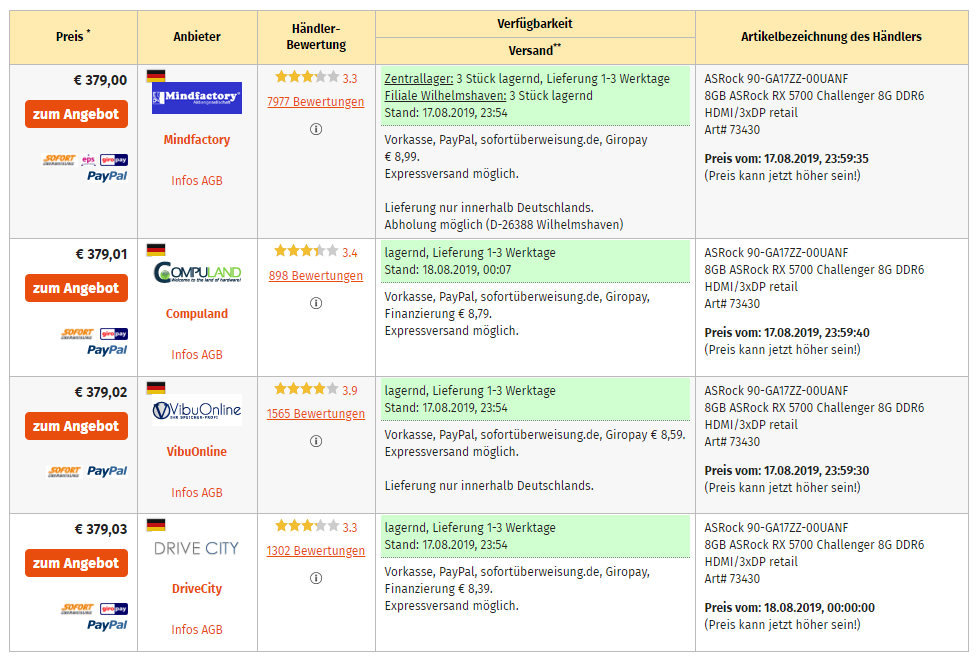Click the Verfügbarkeit column header
978x660 pixels.
pos(535,24)
